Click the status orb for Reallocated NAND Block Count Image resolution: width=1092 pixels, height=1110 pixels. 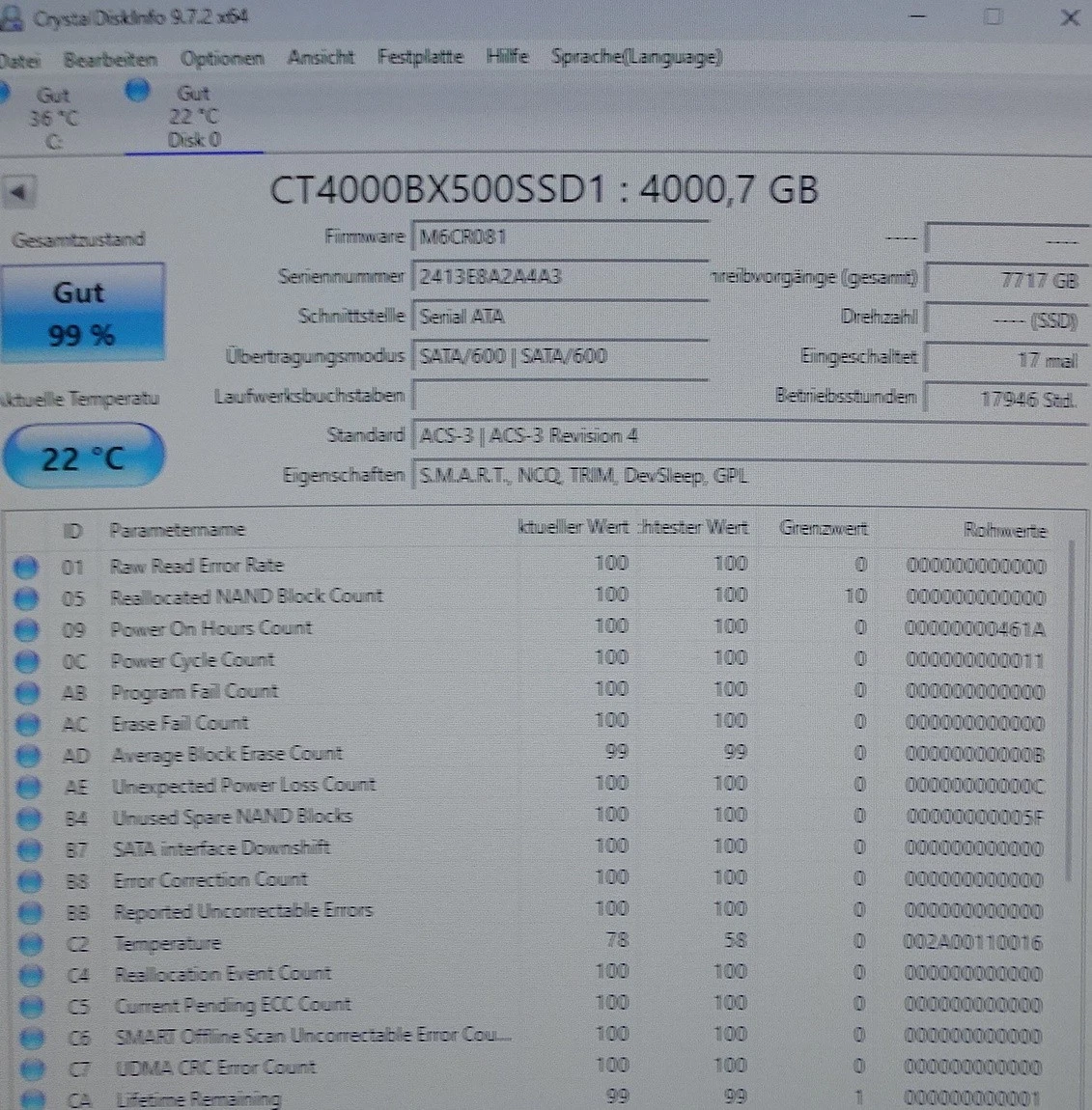coord(26,598)
